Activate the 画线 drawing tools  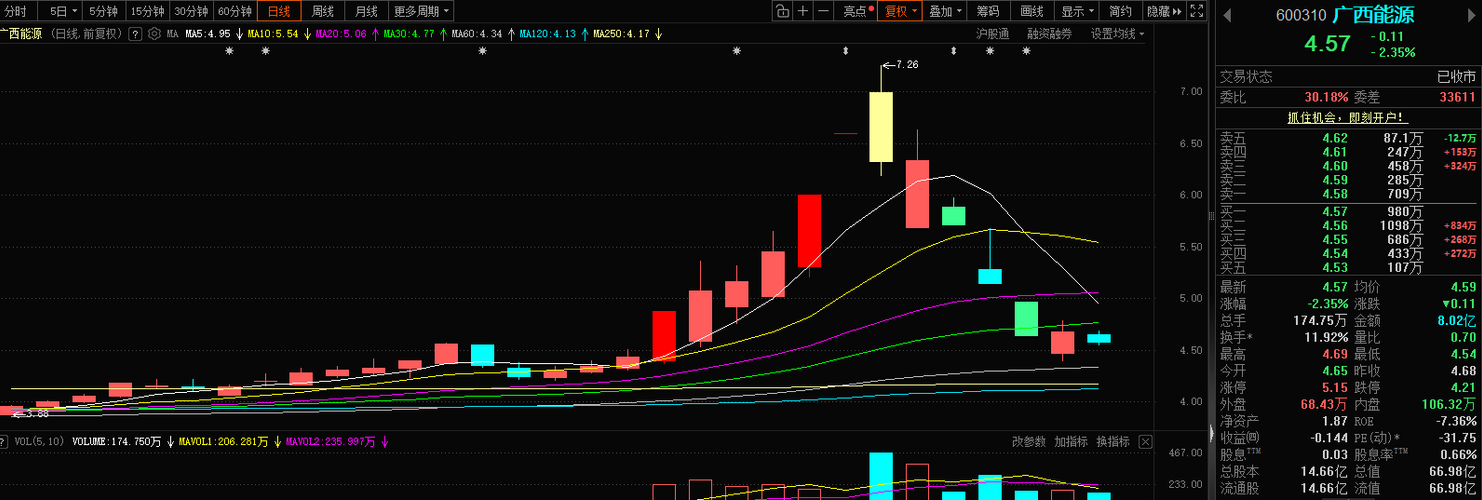1032,11
